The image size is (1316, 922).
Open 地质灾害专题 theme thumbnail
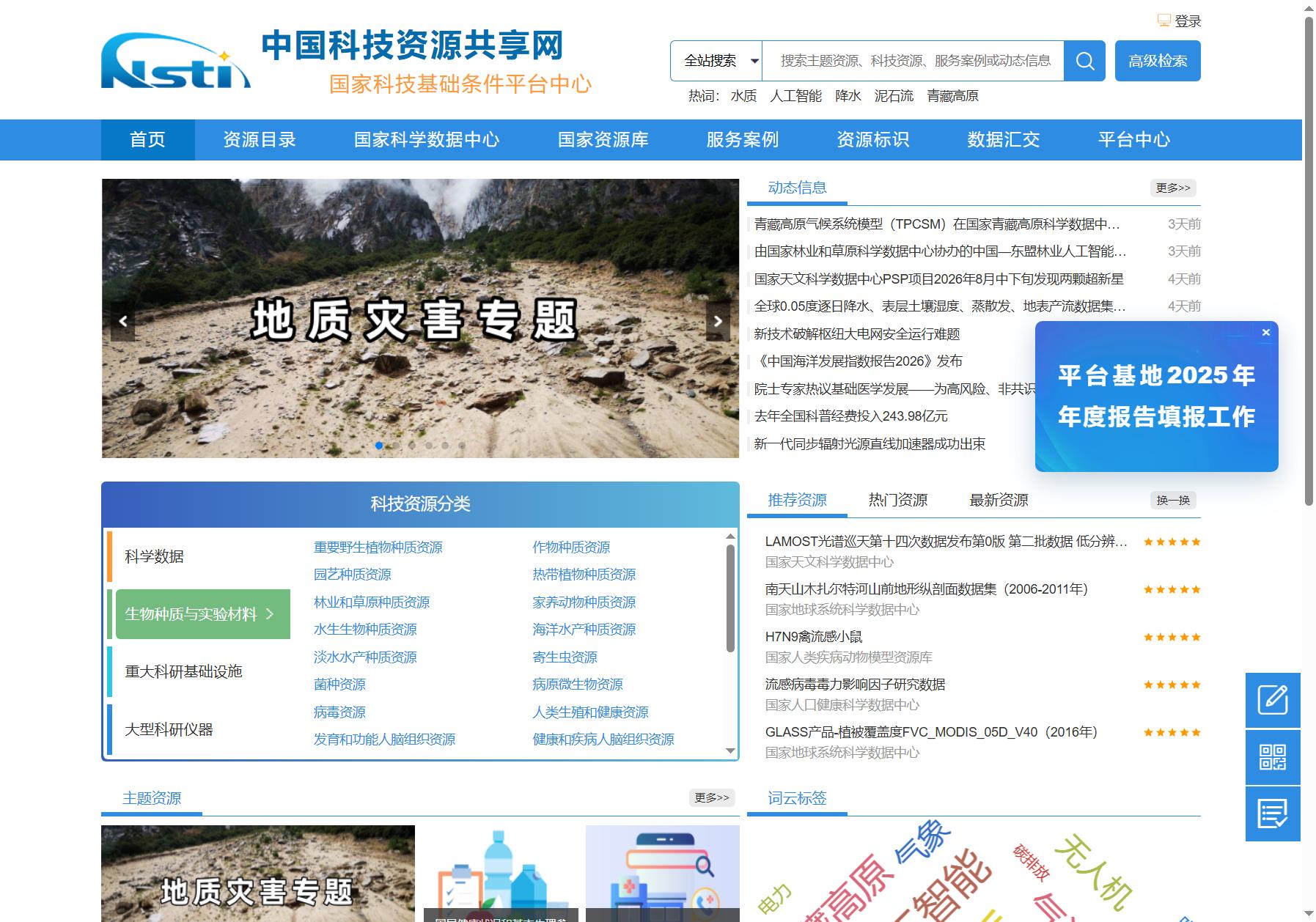(x=258, y=874)
